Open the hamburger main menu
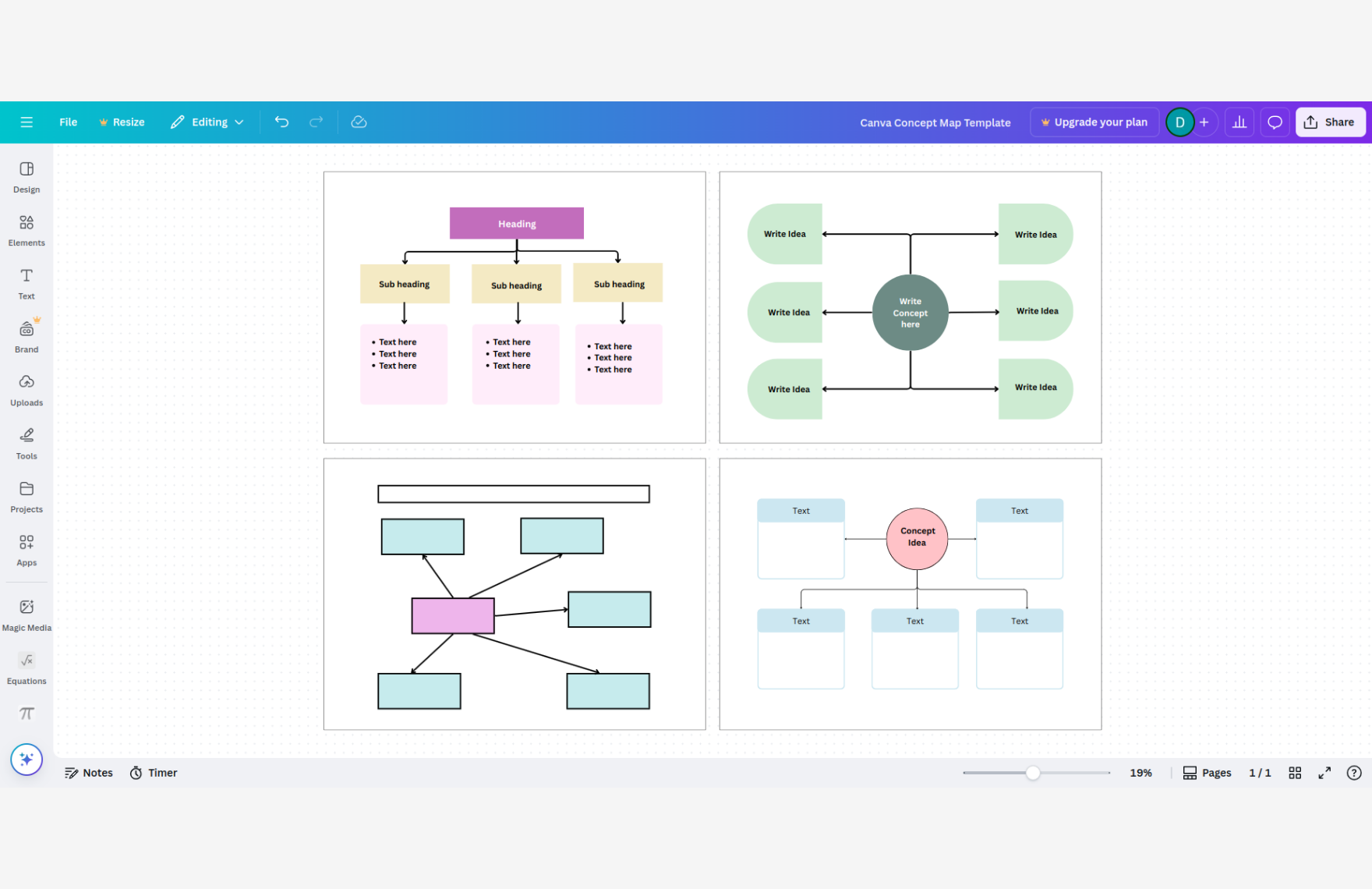The width and height of the screenshot is (1372, 889). [27, 122]
